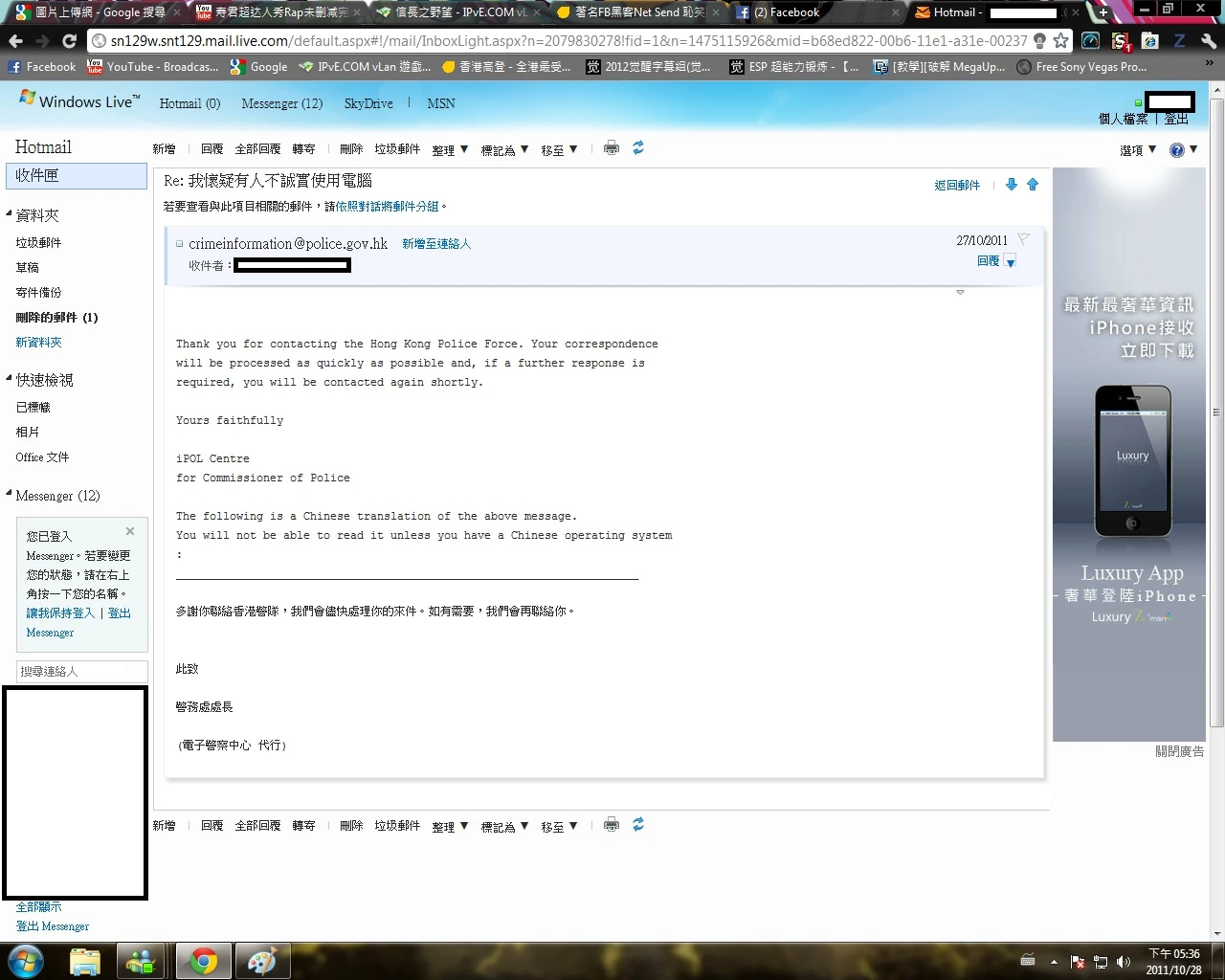Screen dimensions: 1225x980
Task: Click the top 新增 new message button
Action: (x=164, y=149)
